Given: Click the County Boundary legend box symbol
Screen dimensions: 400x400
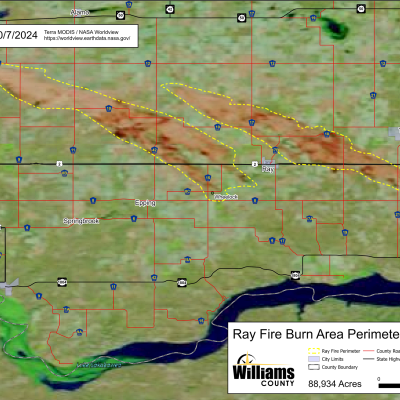Looking at the screenshot, I should point(314,367).
